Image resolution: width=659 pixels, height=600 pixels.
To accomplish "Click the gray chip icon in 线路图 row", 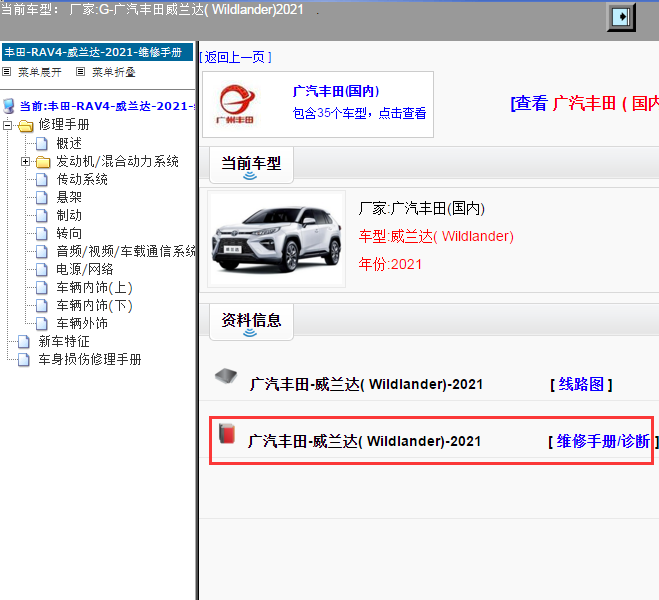I will [x=226, y=376].
